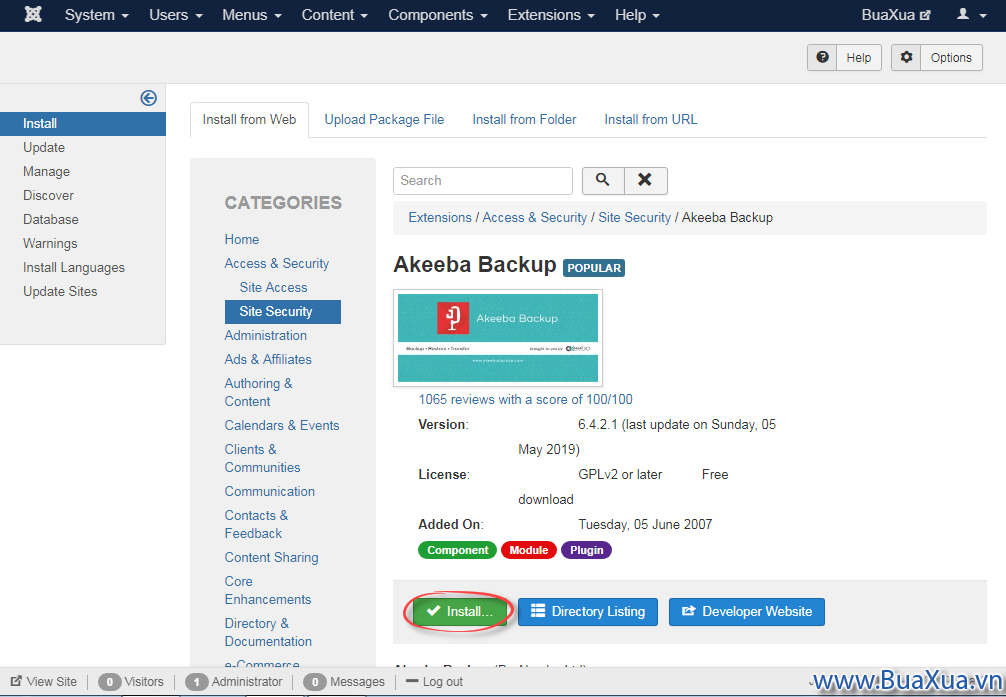
Task: Open Update Sites in the sidebar
Action: pyautogui.click(x=60, y=291)
